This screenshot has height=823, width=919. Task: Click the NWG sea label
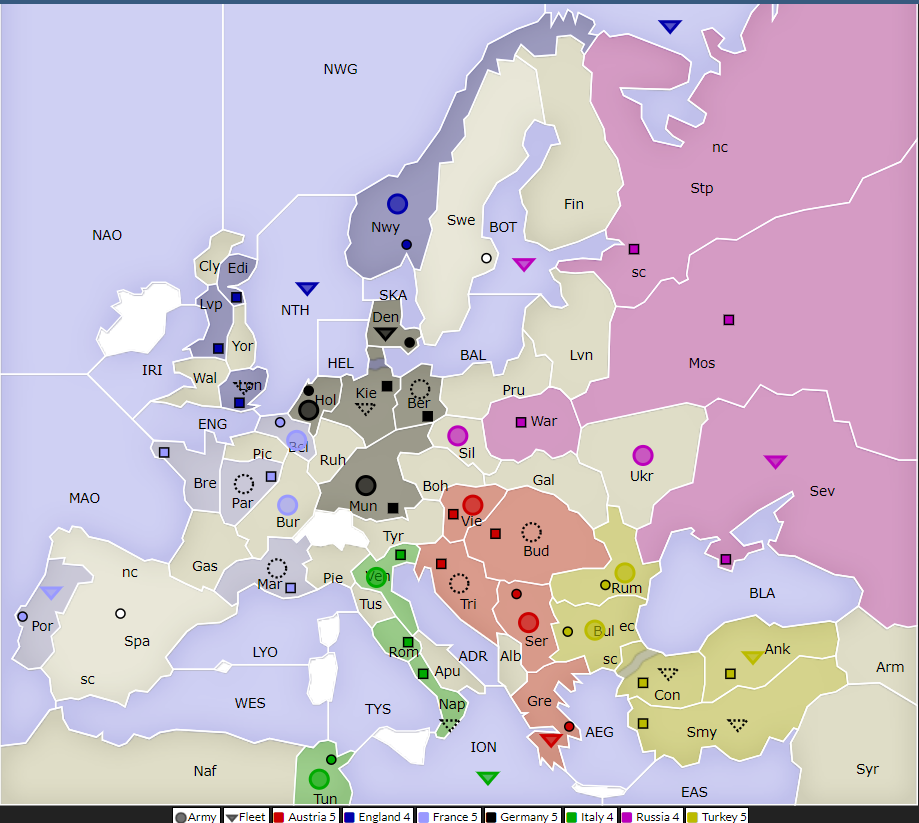(x=341, y=69)
